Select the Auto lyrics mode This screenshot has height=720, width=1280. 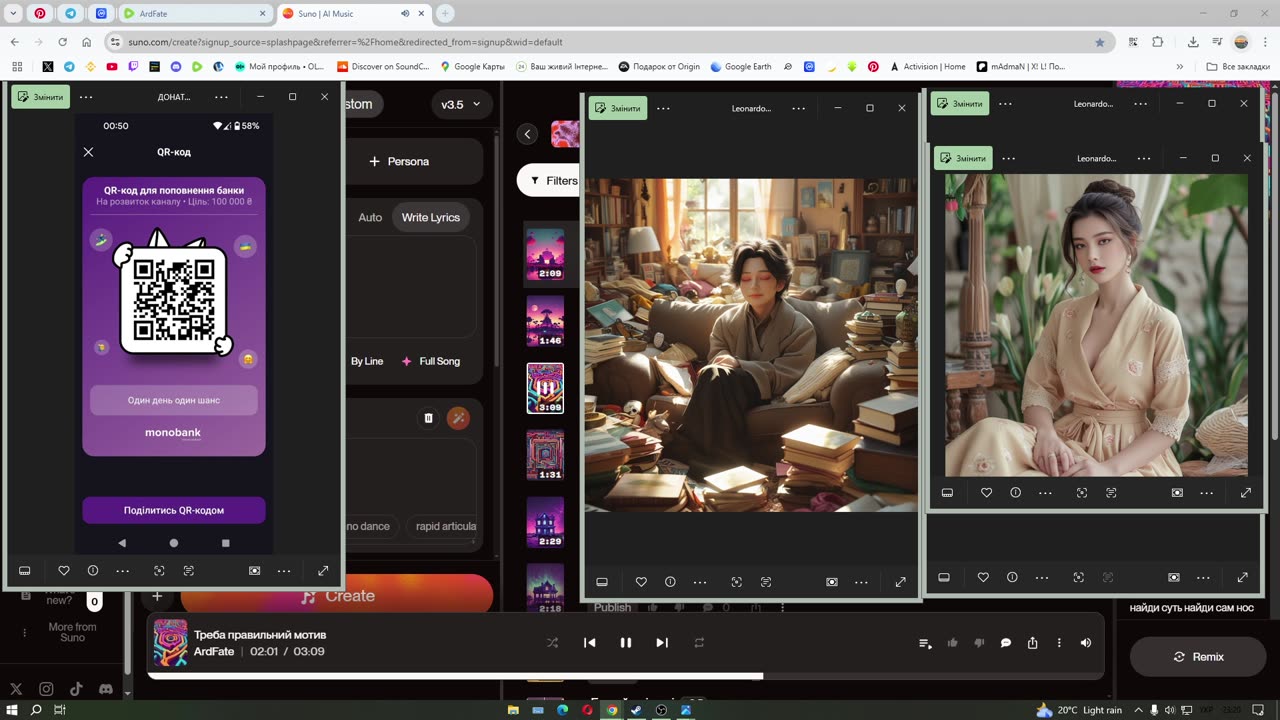click(x=370, y=217)
